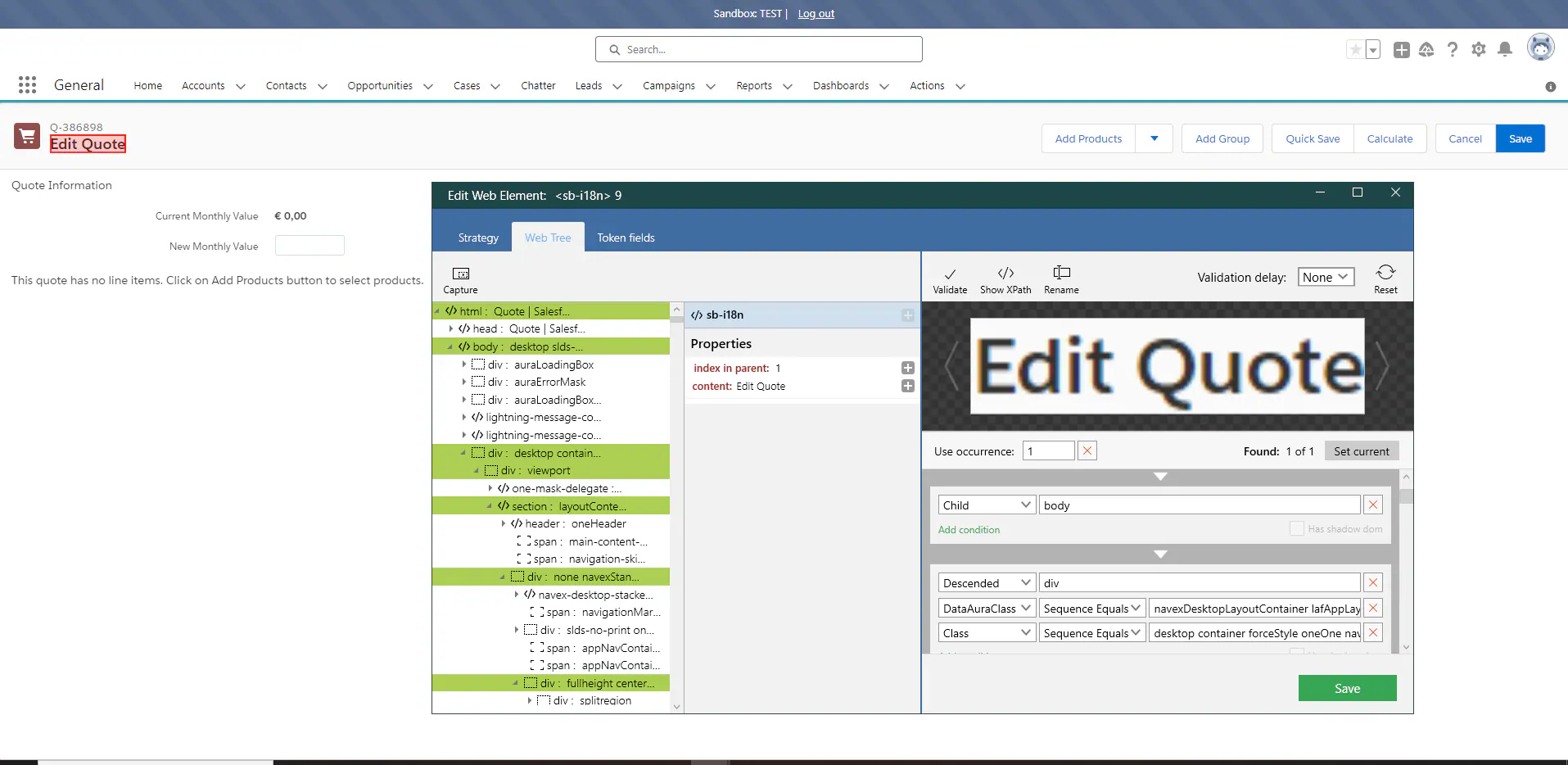Open the Salesforce App Launcher grid

[x=27, y=85]
